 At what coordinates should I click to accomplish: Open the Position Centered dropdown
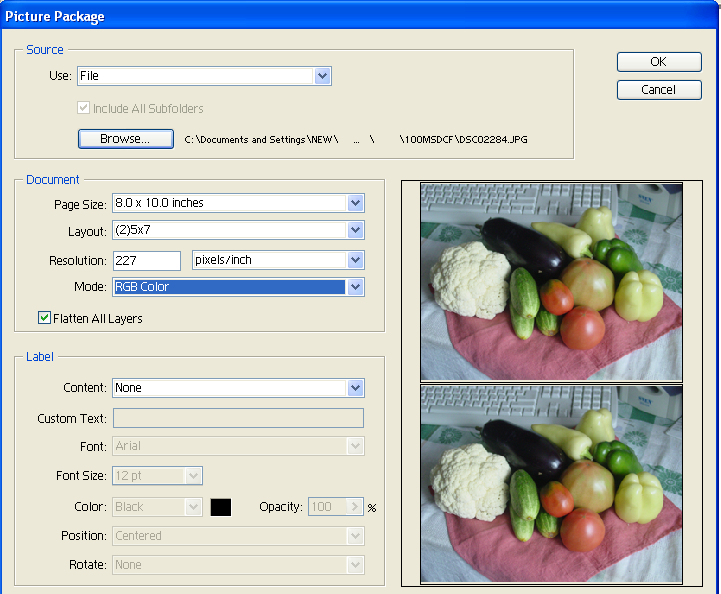238,536
